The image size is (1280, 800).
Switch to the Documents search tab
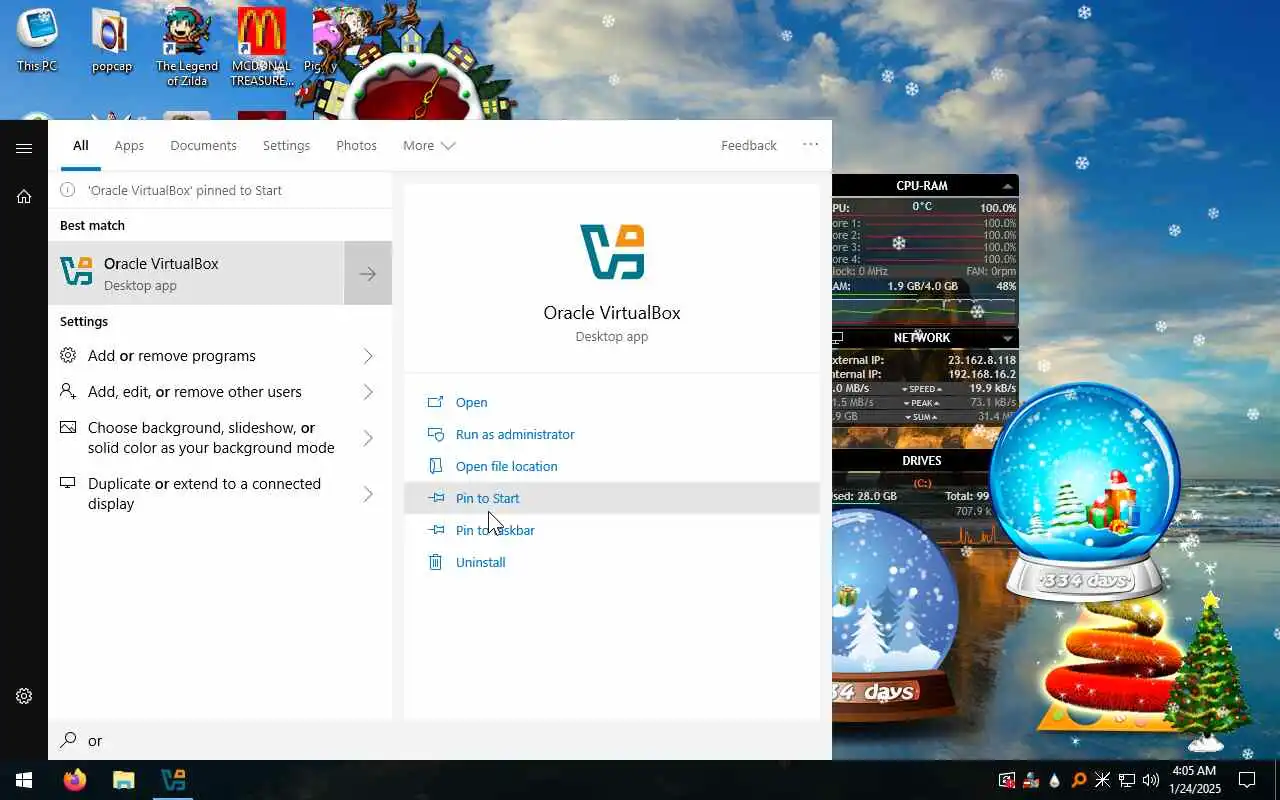pyautogui.click(x=203, y=145)
